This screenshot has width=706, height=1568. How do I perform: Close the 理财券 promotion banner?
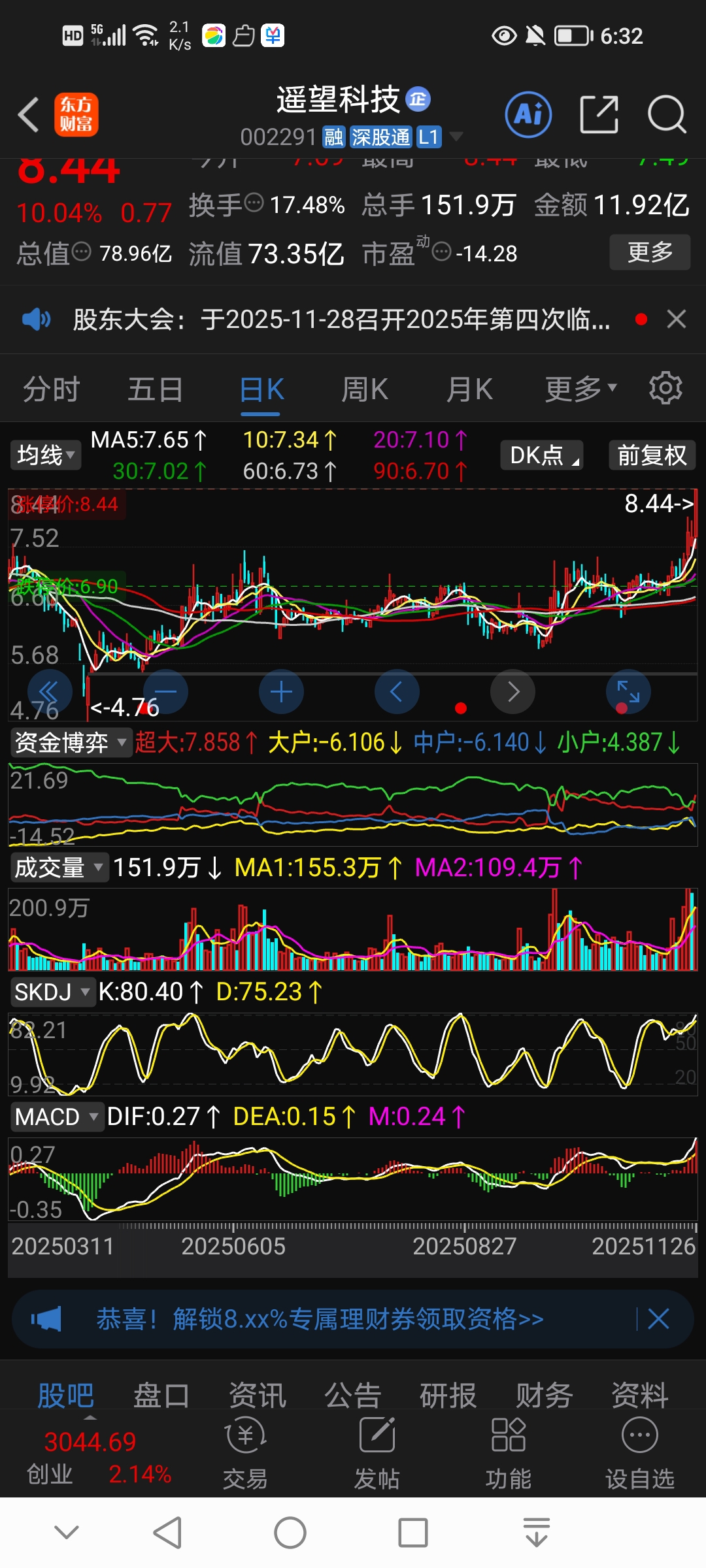point(658,1319)
